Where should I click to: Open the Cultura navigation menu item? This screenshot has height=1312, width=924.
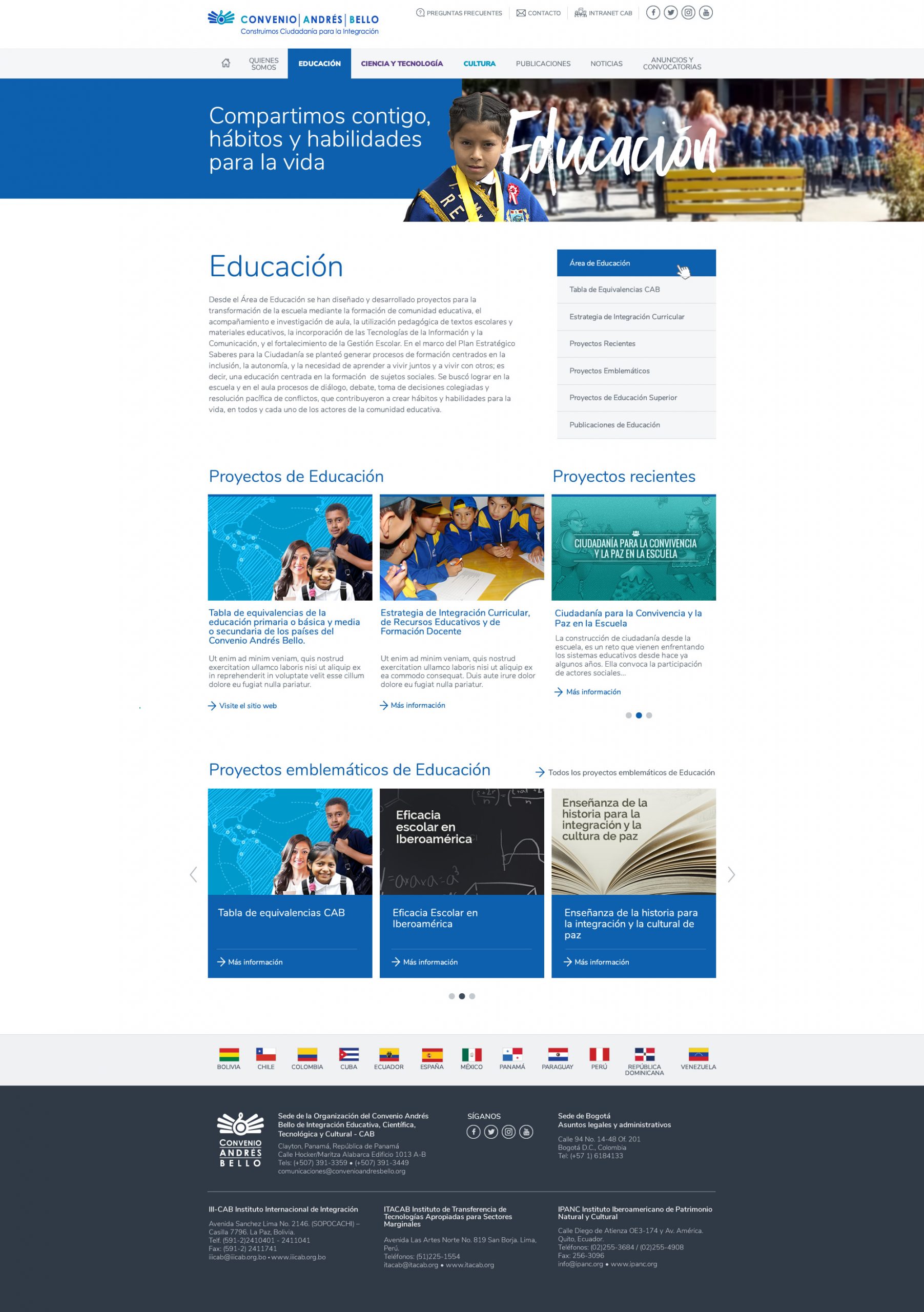[479, 64]
